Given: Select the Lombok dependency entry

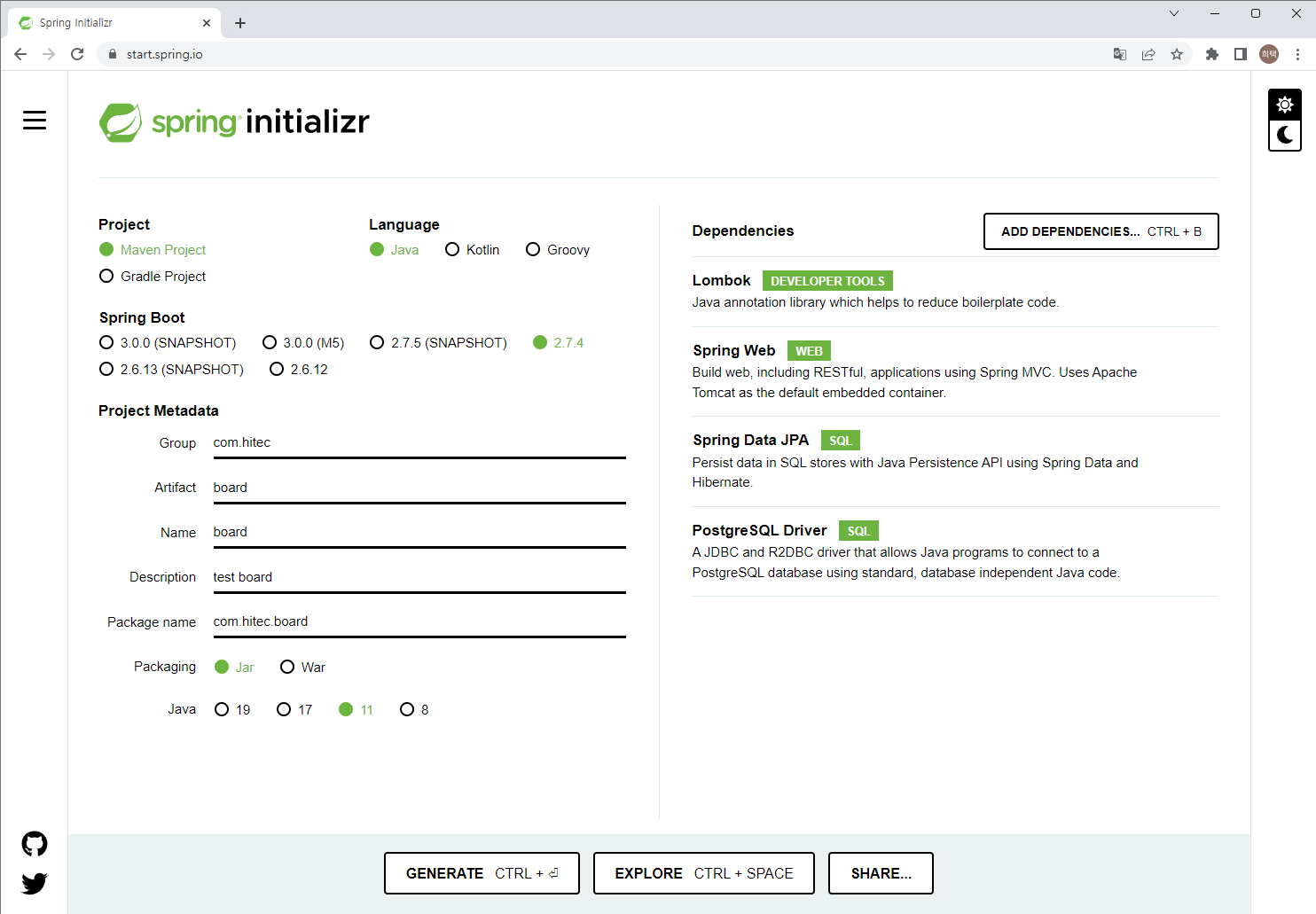Looking at the screenshot, I should pos(955,292).
